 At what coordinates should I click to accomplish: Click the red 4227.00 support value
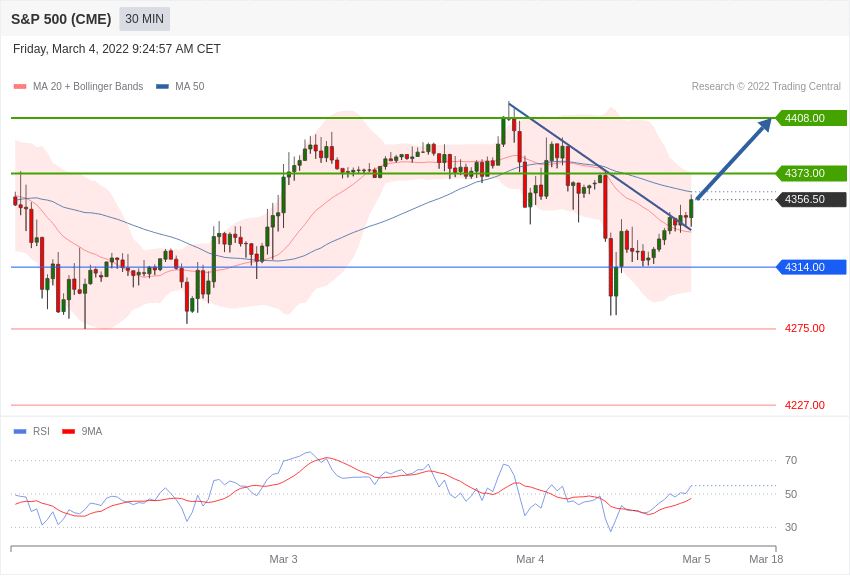tap(804, 405)
